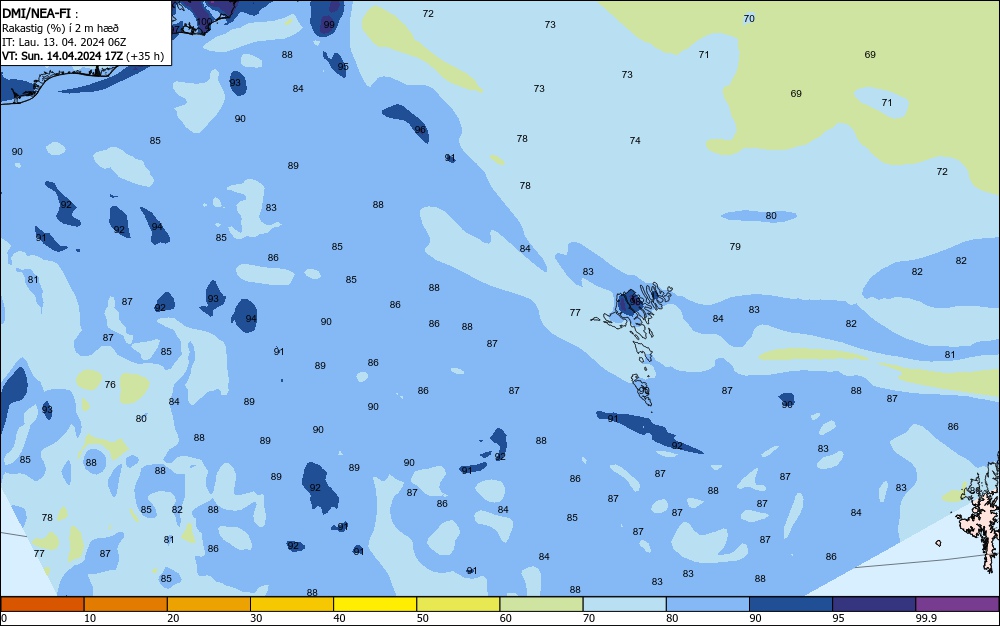Select the orange 10–20 legend color block
The width and height of the screenshot is (1000, 626).
(126, 604)
